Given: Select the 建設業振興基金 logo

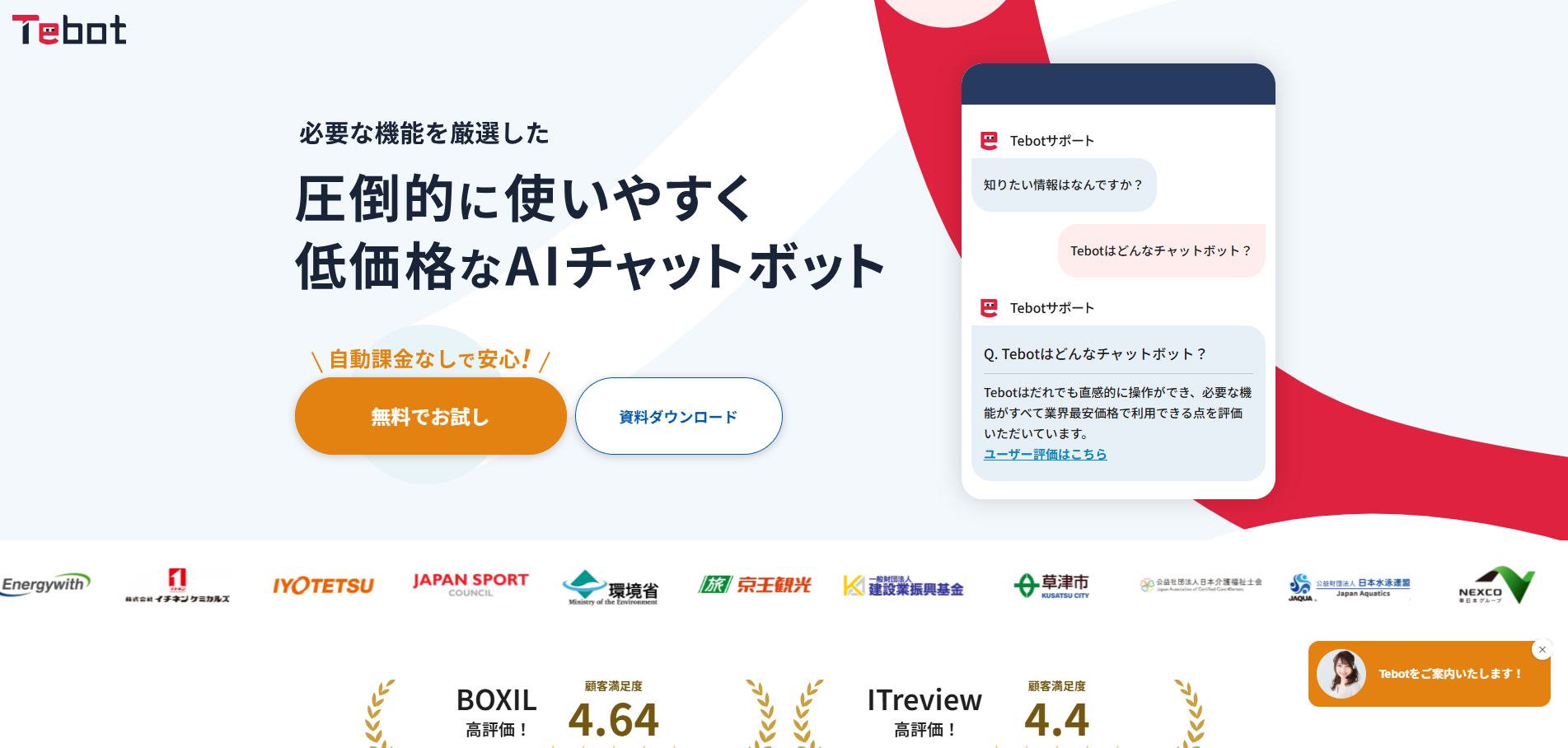Looking at the screenshot, I should [x=904, y=586].
